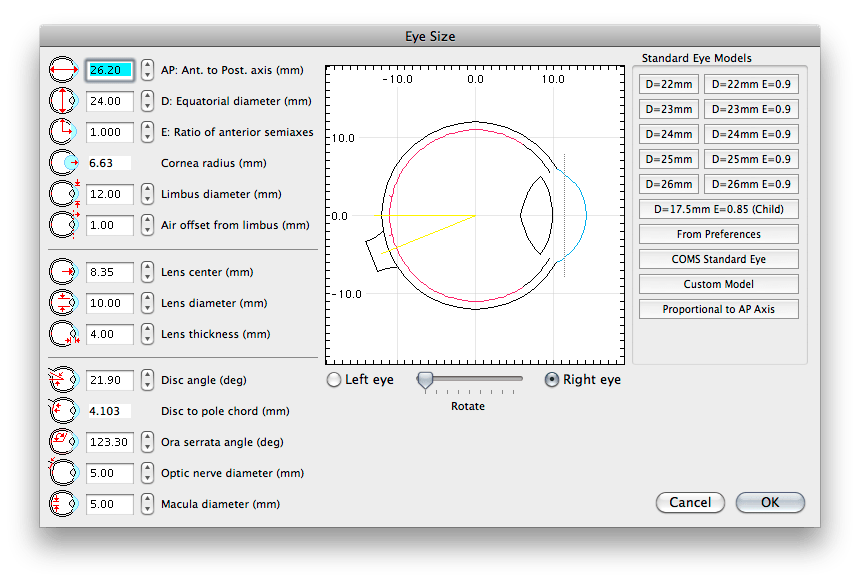The image size is (860, 582).
Task: Click the Macula diameter 5.00 field
Action: tap(110, 504)
